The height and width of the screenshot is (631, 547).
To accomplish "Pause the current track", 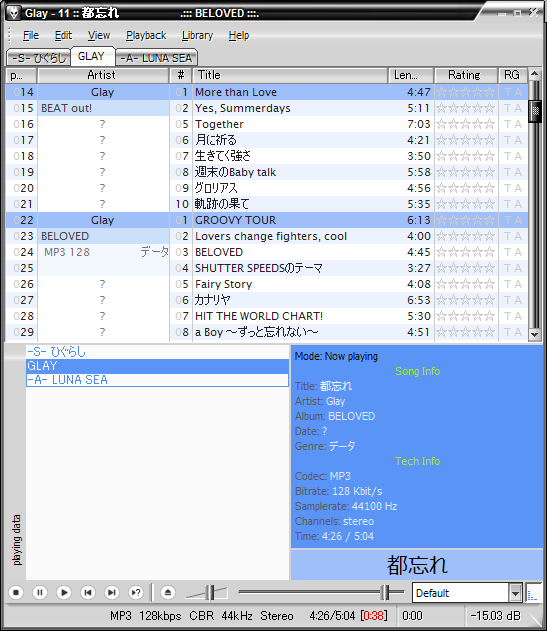I will click(40, 592).
